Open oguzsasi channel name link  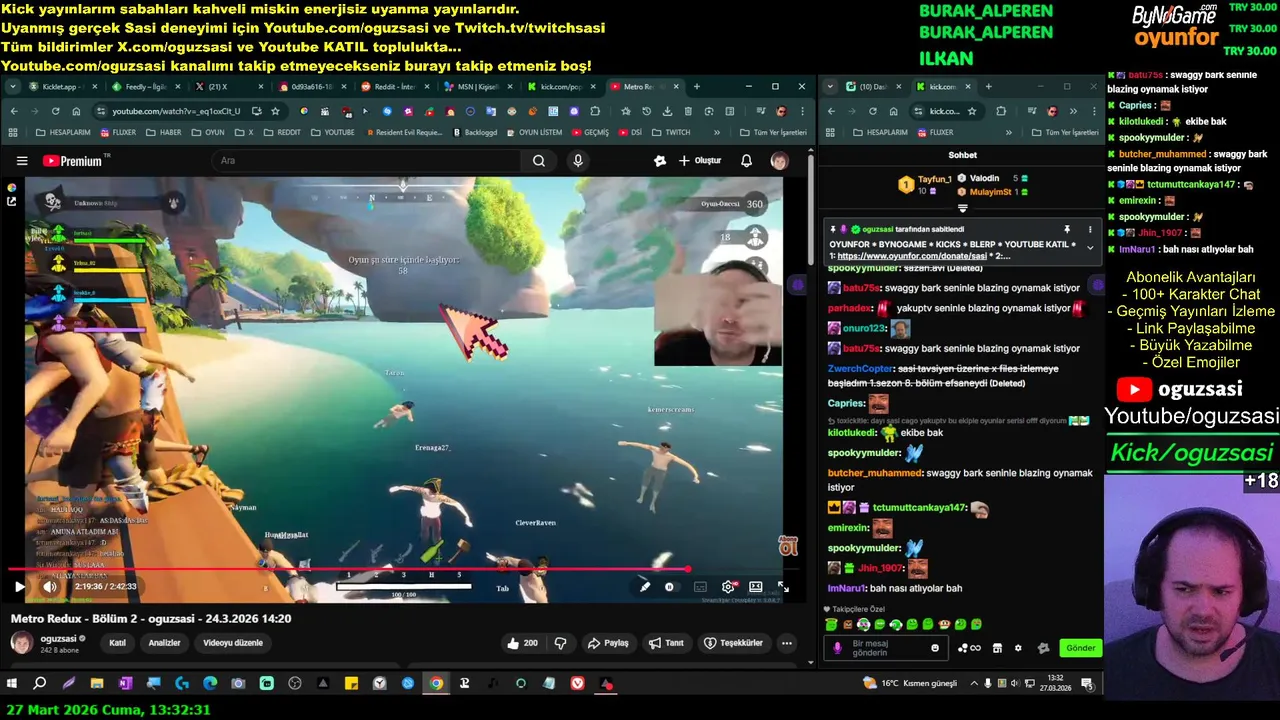click(59, 638)
